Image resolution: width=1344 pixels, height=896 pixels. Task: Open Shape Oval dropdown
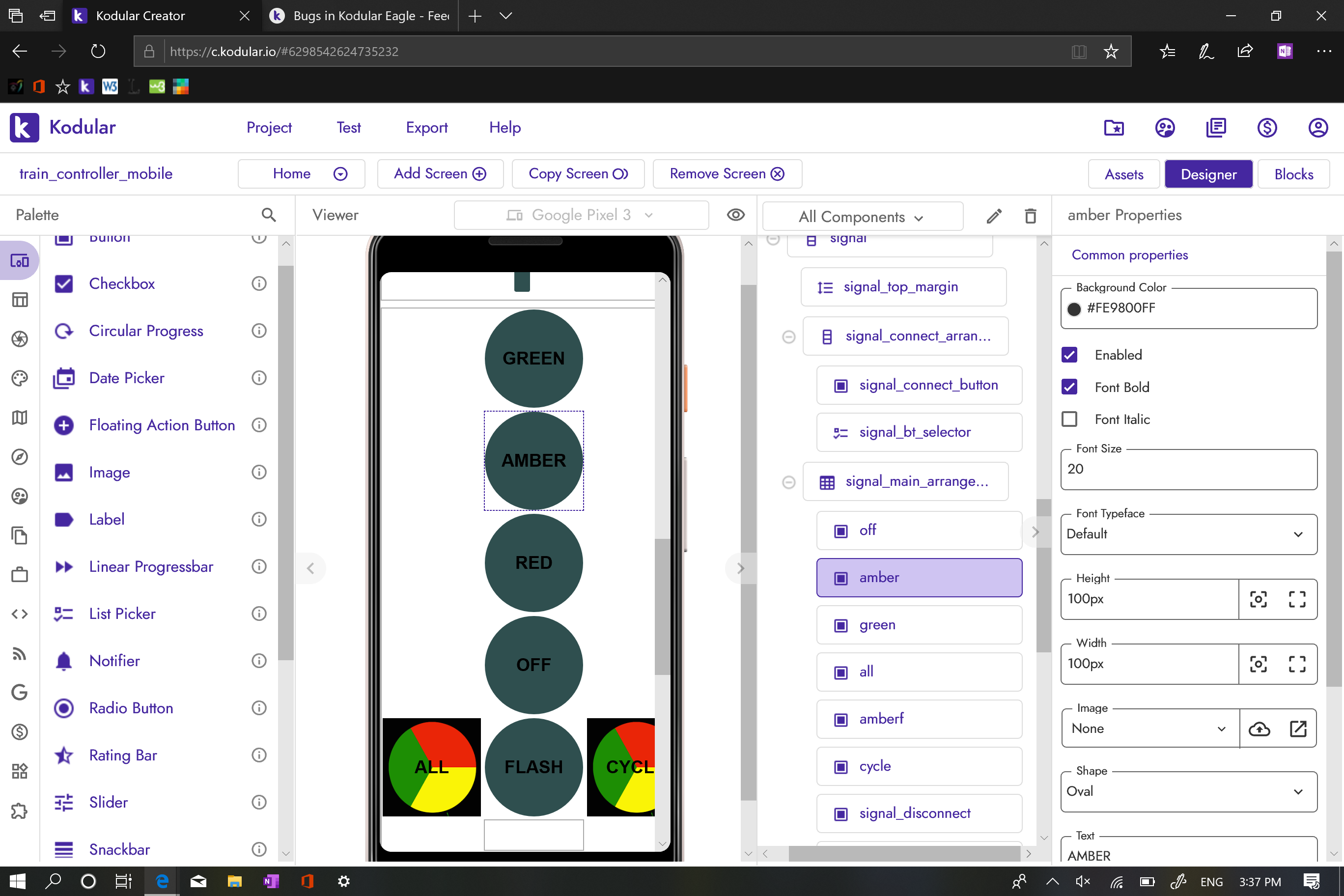pyautogui.click(x=1189, y=792)
